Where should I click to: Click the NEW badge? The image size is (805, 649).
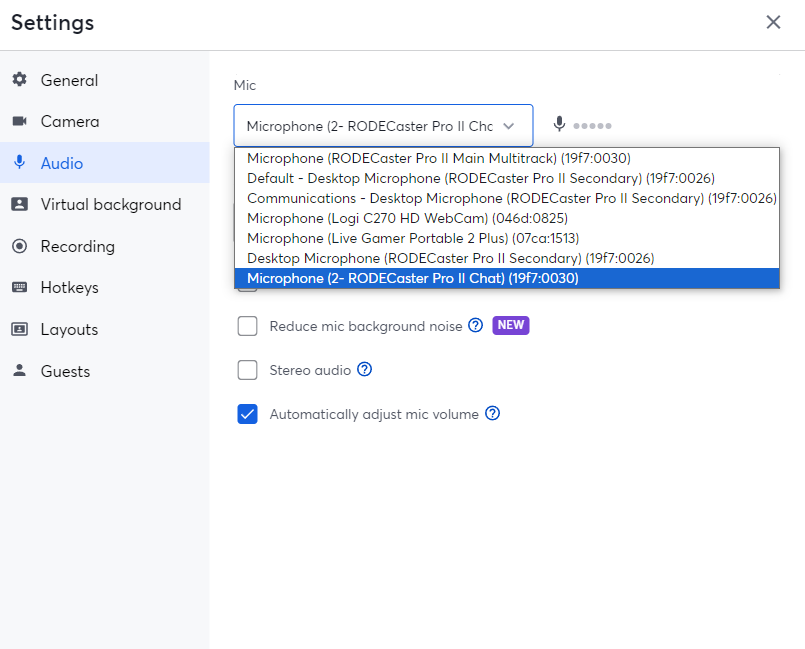click(x=511, y=325)
